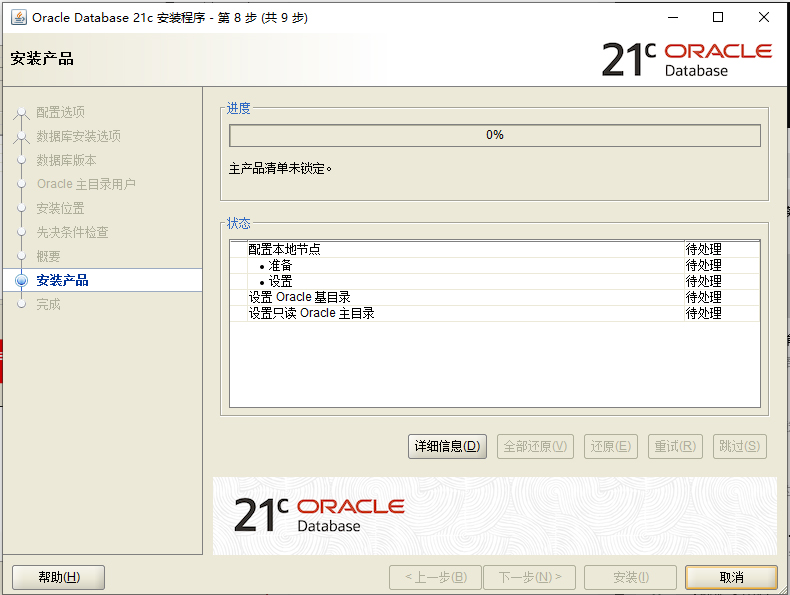The width and height of the screenshot is (790, 595).
Task: Select the 数据库安装选项 step
Action: (79, 136)
